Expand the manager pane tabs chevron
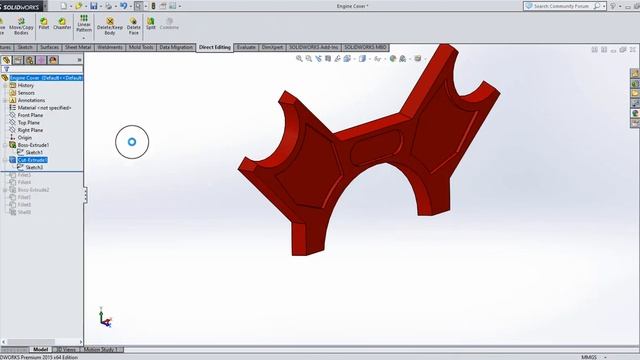Viewport: 640px width, 360px height. click(x=79, y=60)
